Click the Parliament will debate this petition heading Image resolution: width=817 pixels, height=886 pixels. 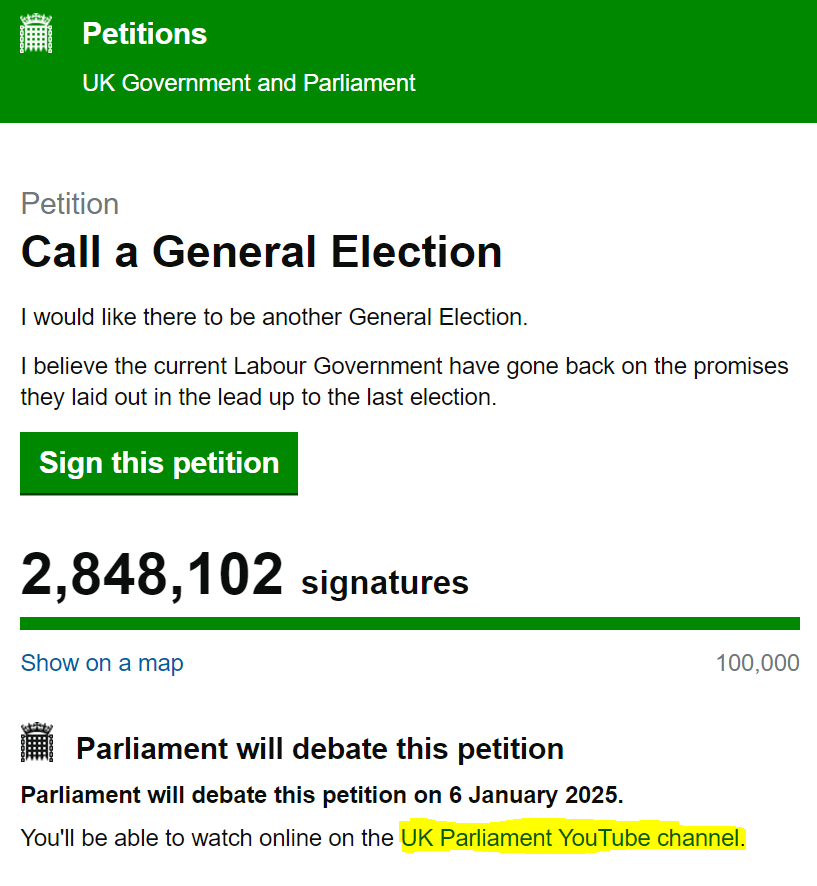320,749
